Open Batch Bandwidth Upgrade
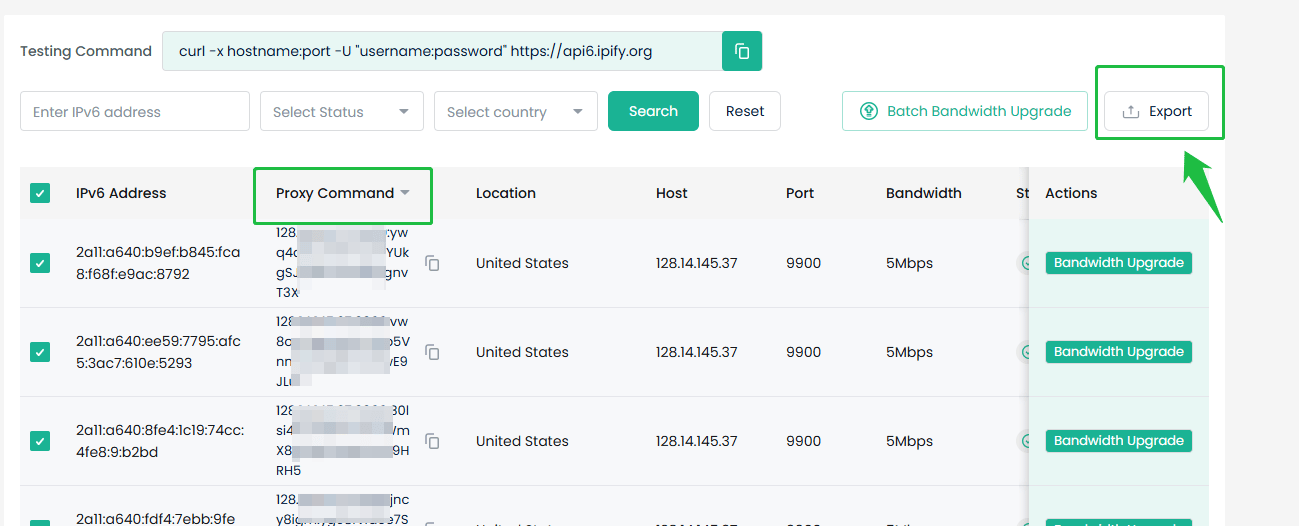Image resolution: width=1299 pixels, height=526 pixels. (965, 111)
